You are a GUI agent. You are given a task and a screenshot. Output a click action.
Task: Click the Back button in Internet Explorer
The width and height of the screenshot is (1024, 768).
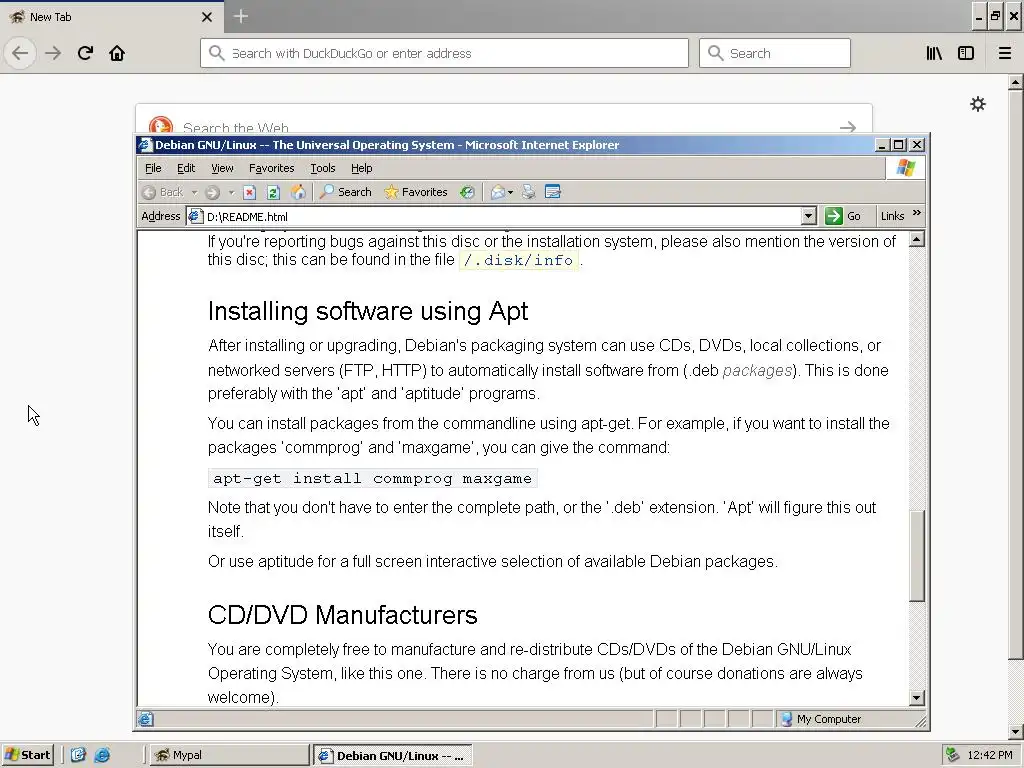(x=163, y=192)
